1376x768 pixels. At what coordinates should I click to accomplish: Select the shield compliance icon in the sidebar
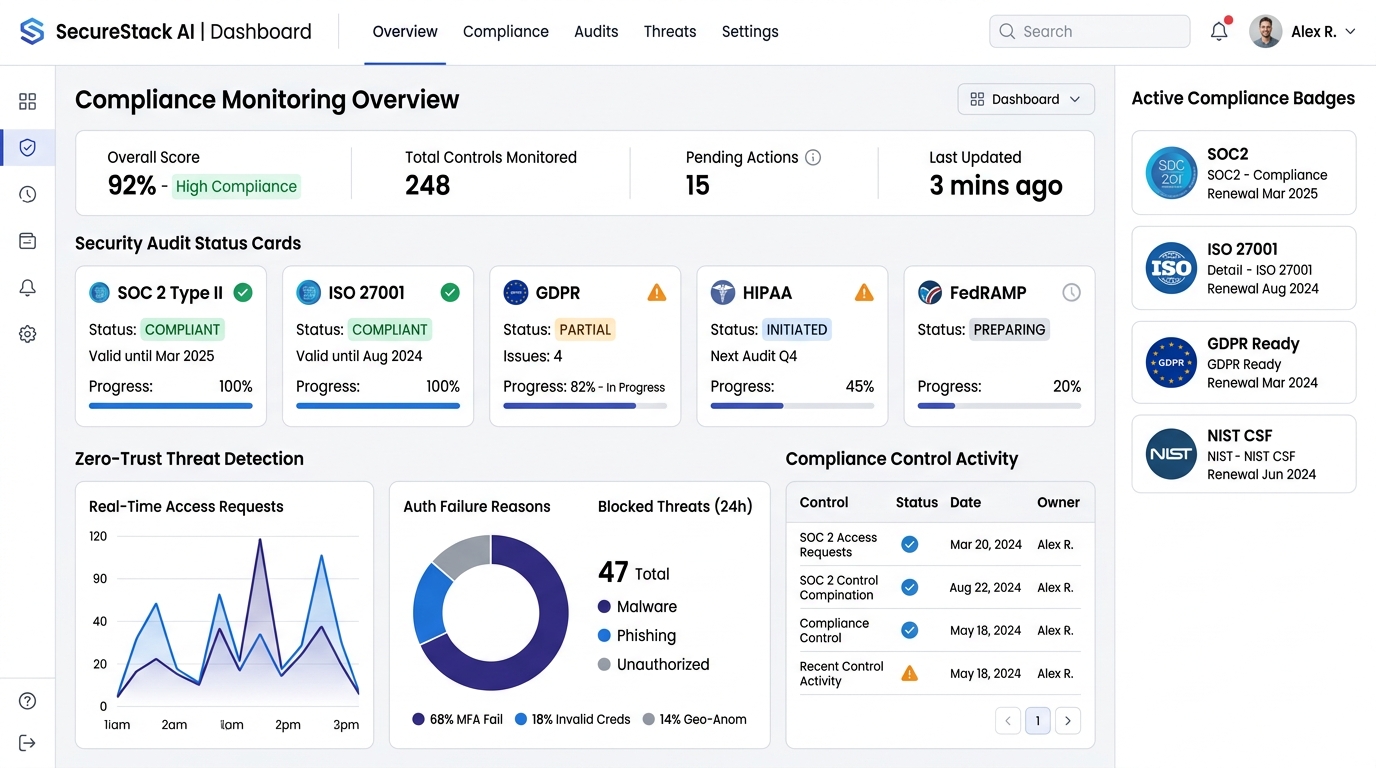click(x=27, y=148)
